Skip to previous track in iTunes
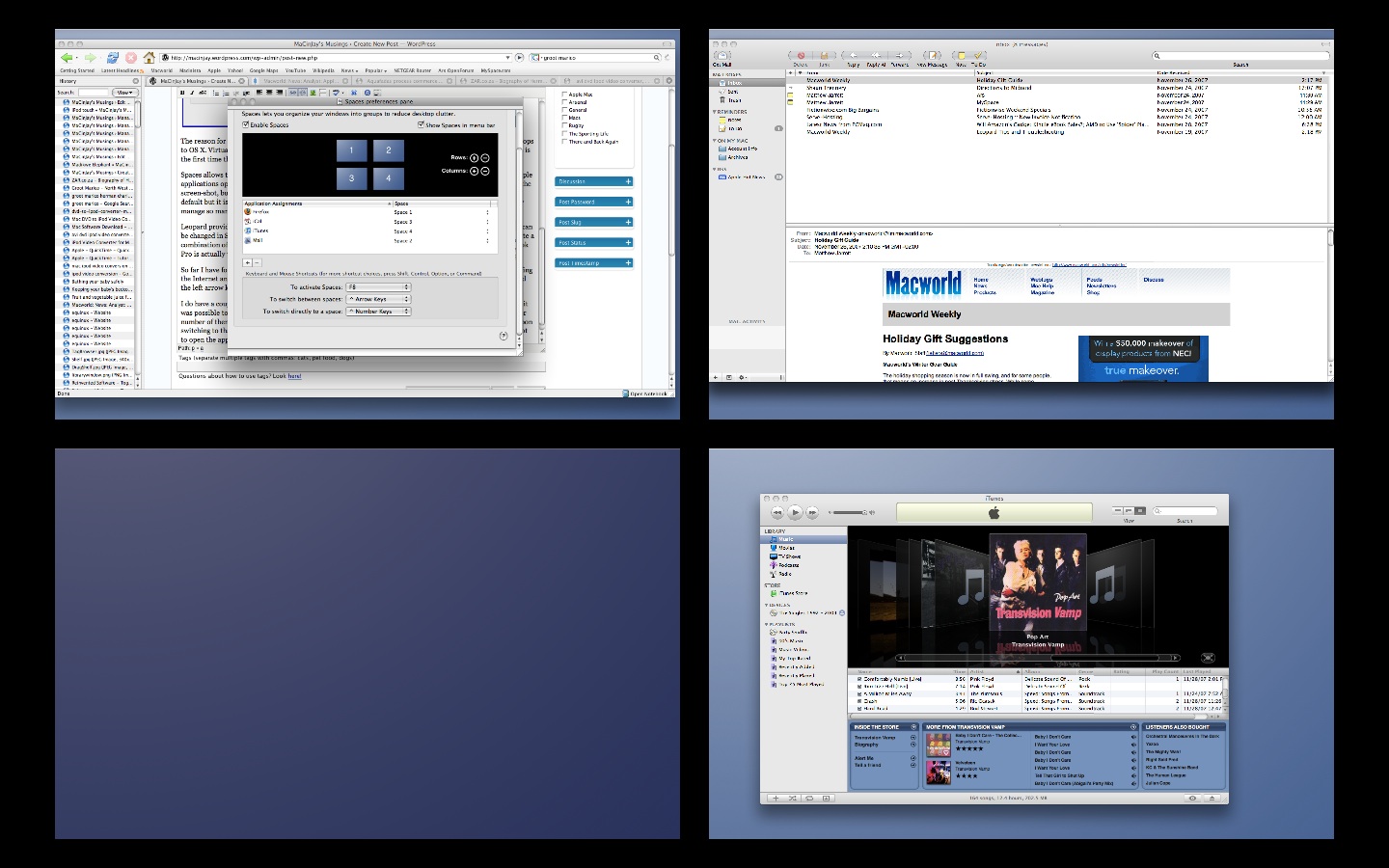 pos(777,512)
